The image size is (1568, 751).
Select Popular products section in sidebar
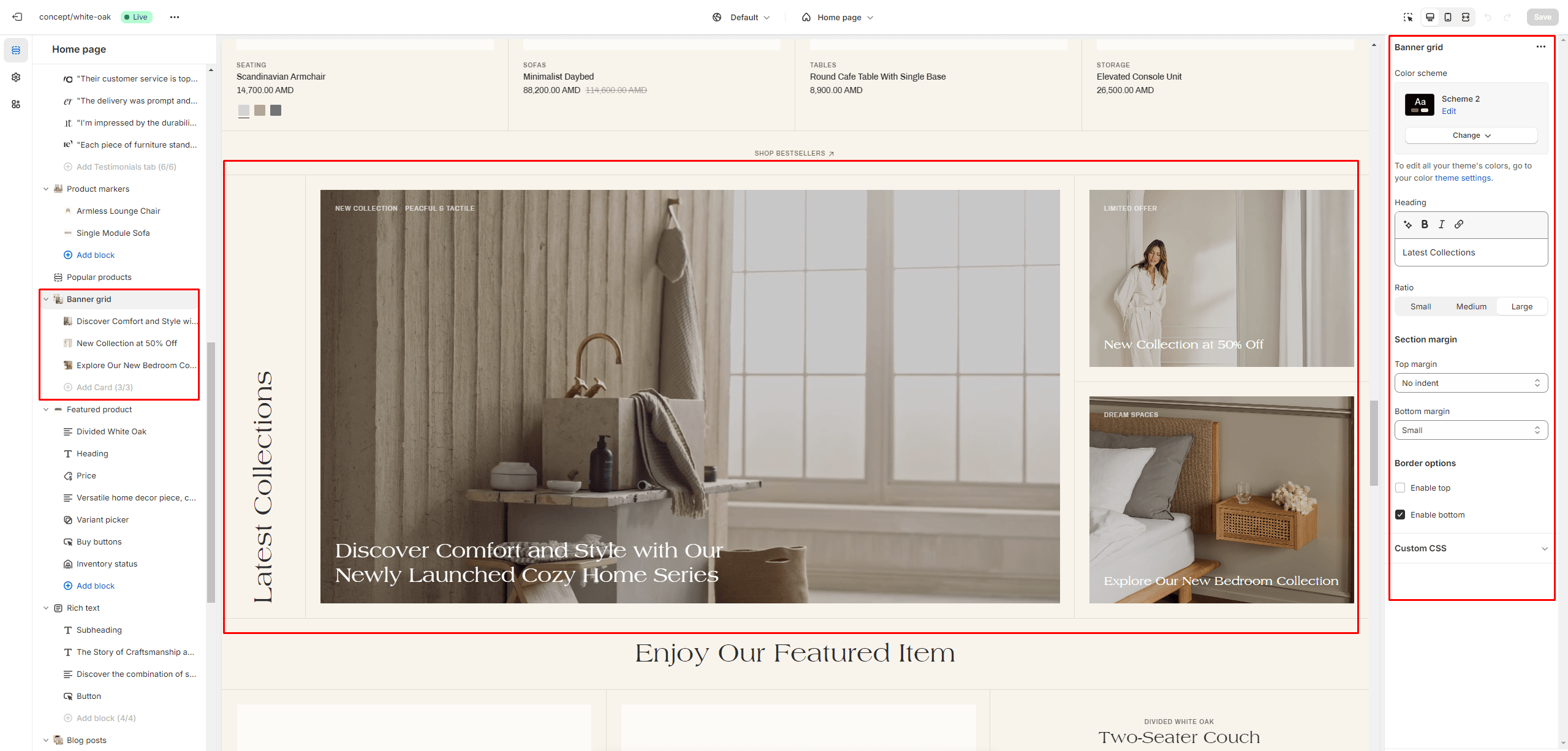[x=99, y=277]
